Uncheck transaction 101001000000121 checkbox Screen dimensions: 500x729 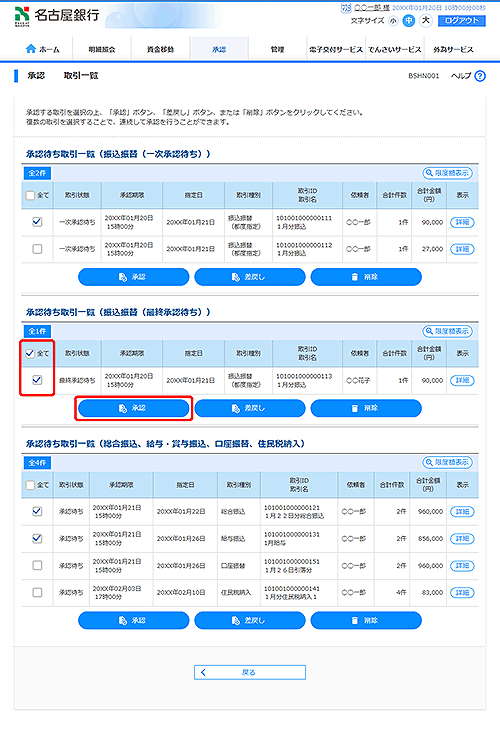[x=37, y=511]
